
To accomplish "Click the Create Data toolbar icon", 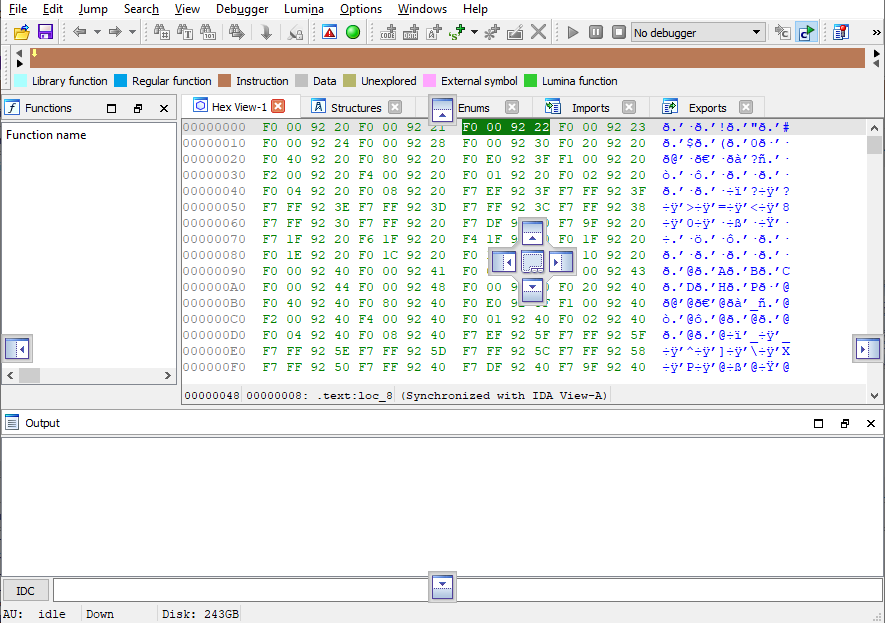I will (411, 31).
